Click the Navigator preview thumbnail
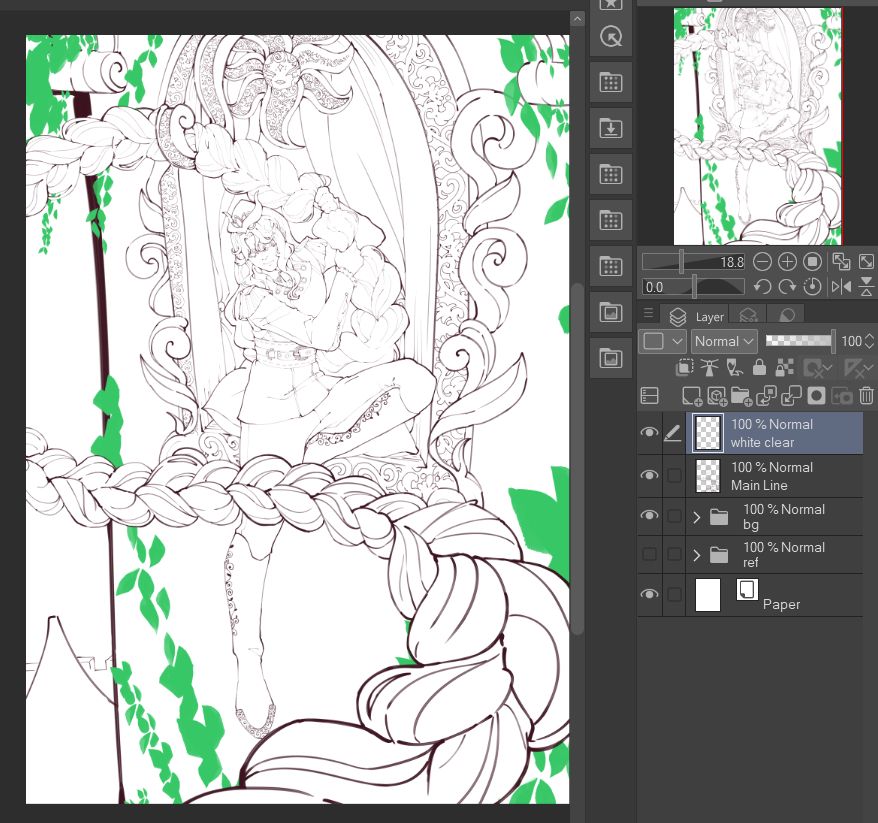 [758, 126]
